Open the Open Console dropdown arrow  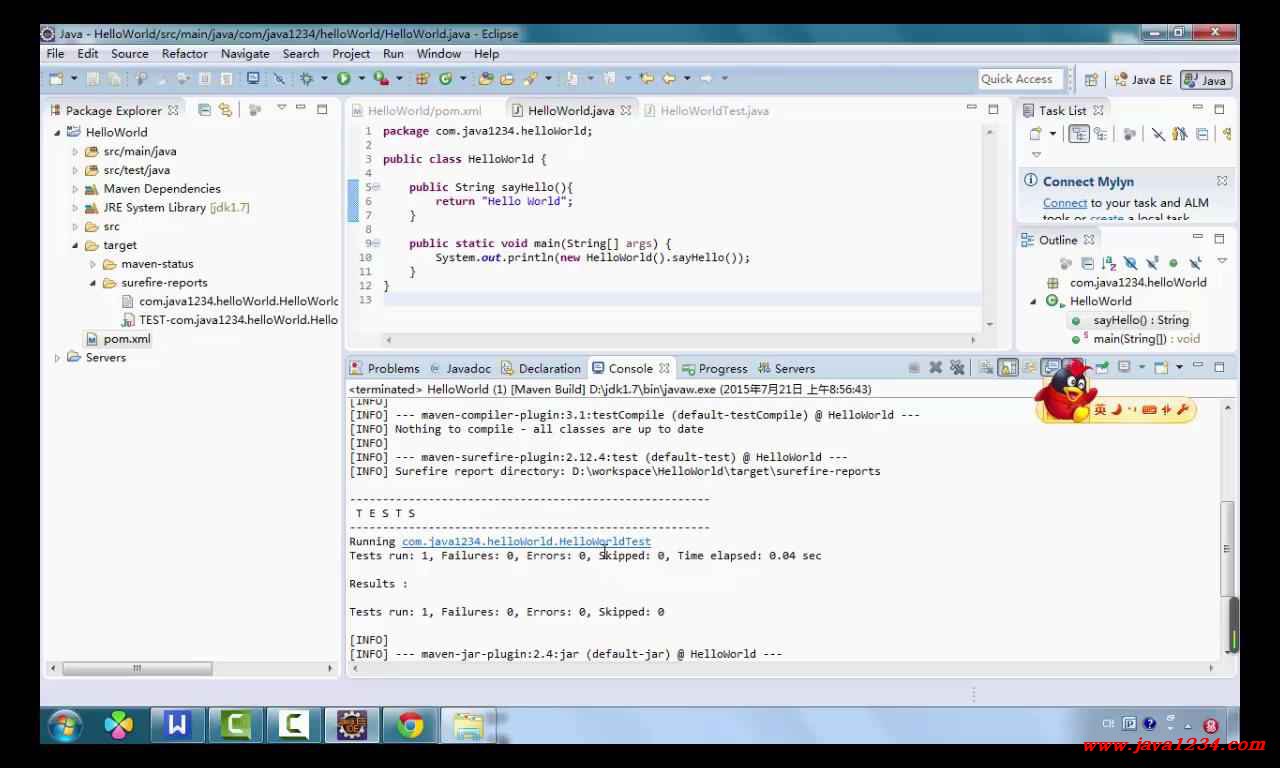click(x=1179, y=367)
